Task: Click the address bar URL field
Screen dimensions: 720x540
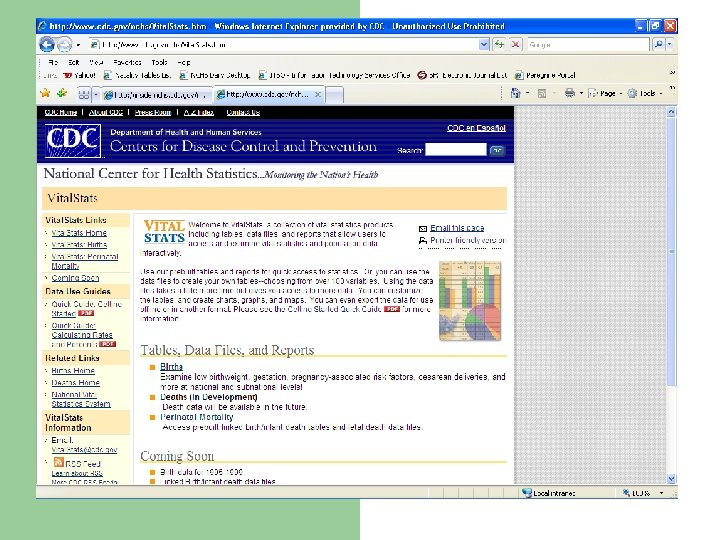Action: pyautogui.click(x=284, y=45)
